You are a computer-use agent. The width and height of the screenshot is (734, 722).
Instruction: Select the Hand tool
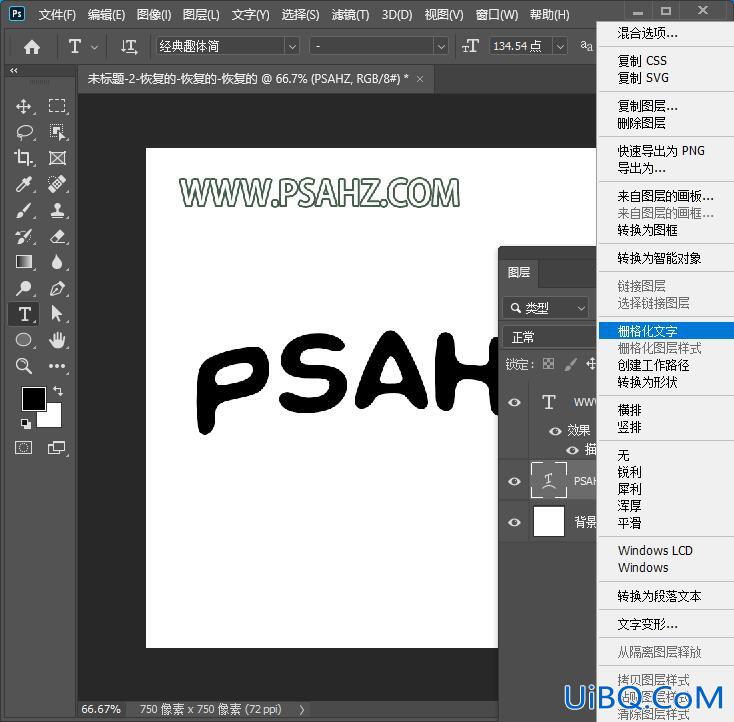[57, 340]
